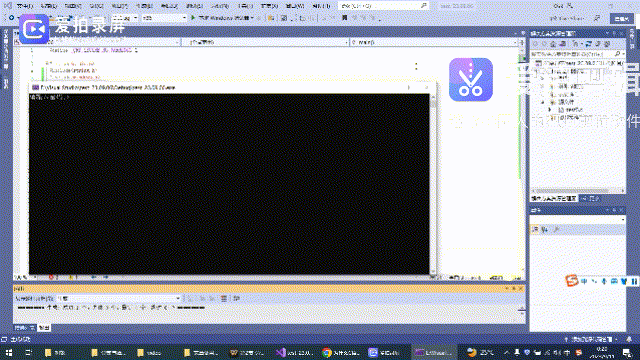This screenshot has height=360, width=640.
Task: Click the main function dropdown in navigation bar
Action: coord(434,42)
